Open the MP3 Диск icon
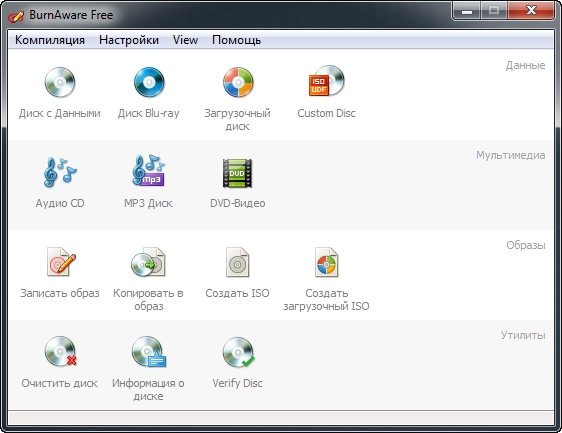Screen dimensions: 562x433 148,171
